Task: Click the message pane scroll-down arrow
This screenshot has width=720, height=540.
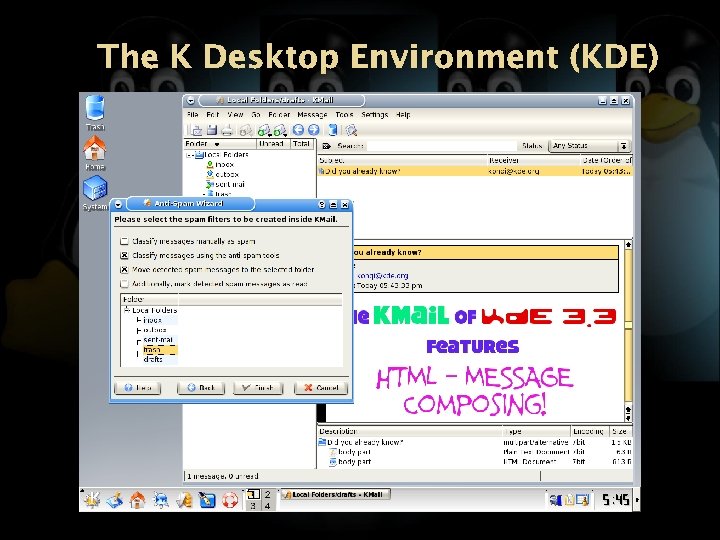Action: click(628, 416)
